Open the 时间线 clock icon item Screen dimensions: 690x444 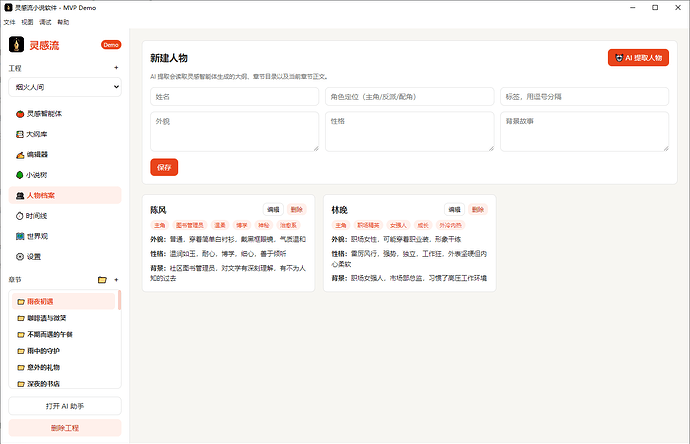tap(19, 216)
